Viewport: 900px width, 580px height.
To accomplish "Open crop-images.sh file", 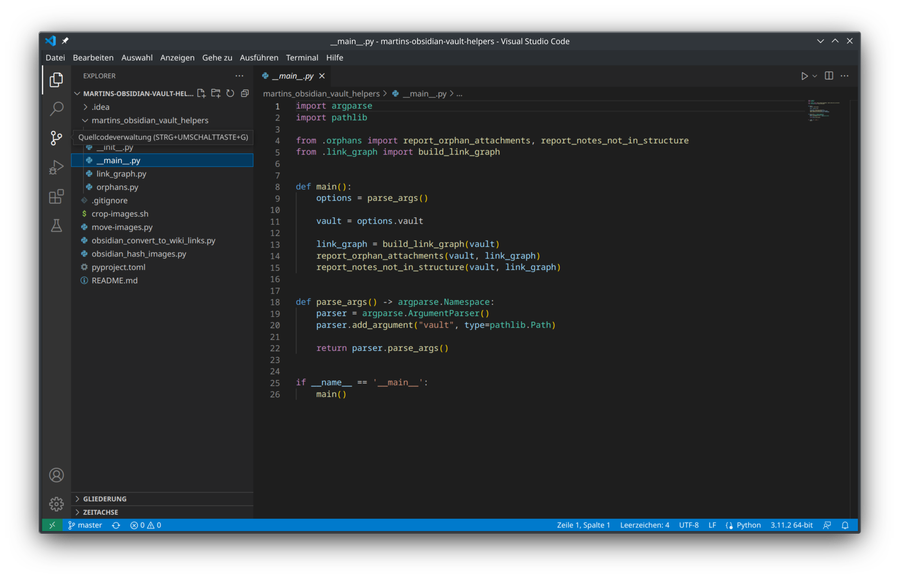I will tap(162, 214).
